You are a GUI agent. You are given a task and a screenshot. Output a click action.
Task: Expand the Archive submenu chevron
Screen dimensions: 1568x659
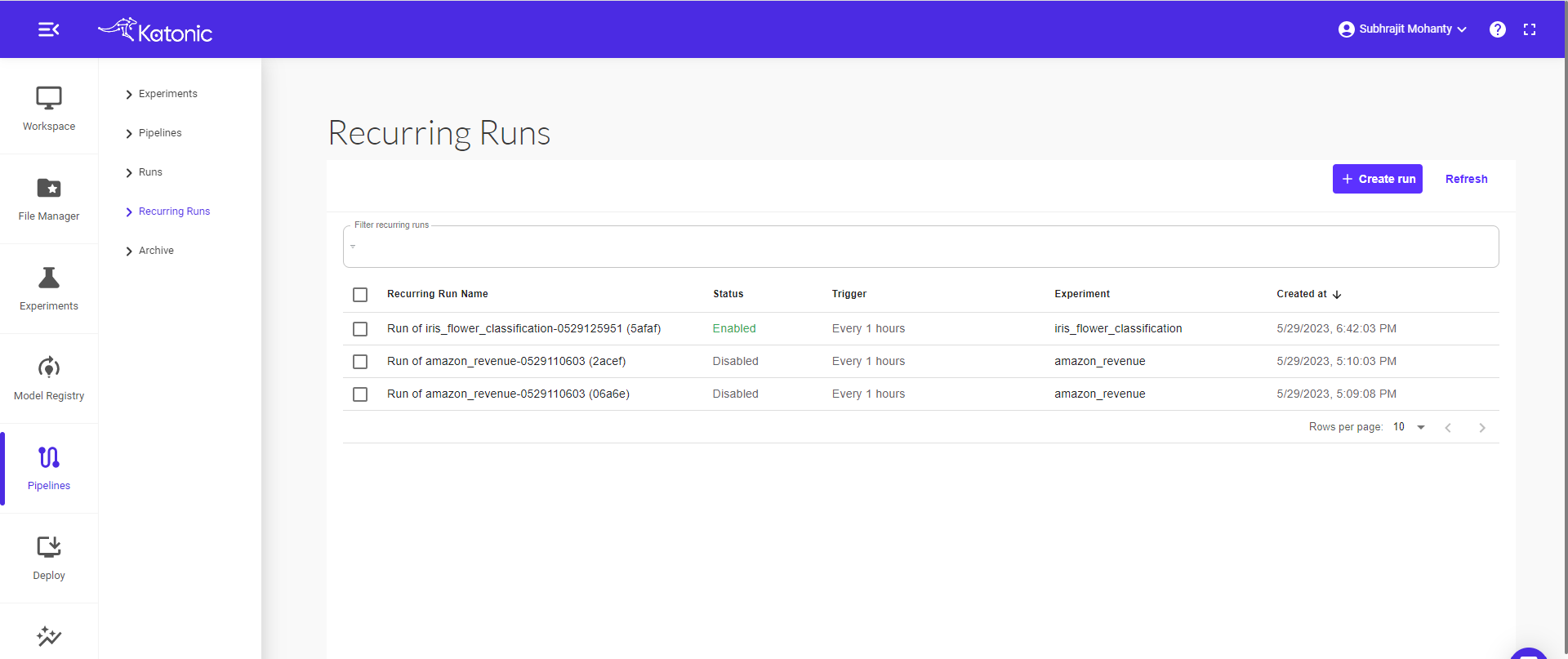tap(129, 252)
